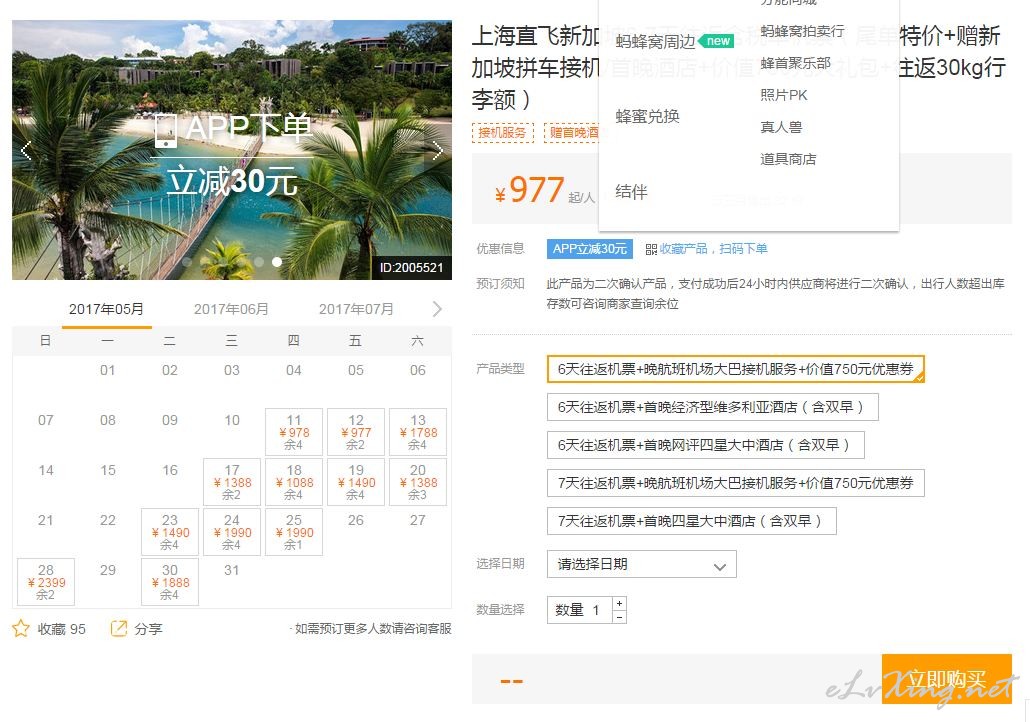This screenshot has height=722, width=1030.
Task: Select 6天往返机票+晚航班机场大巴接机服务 product type
Action: (736, 369)
